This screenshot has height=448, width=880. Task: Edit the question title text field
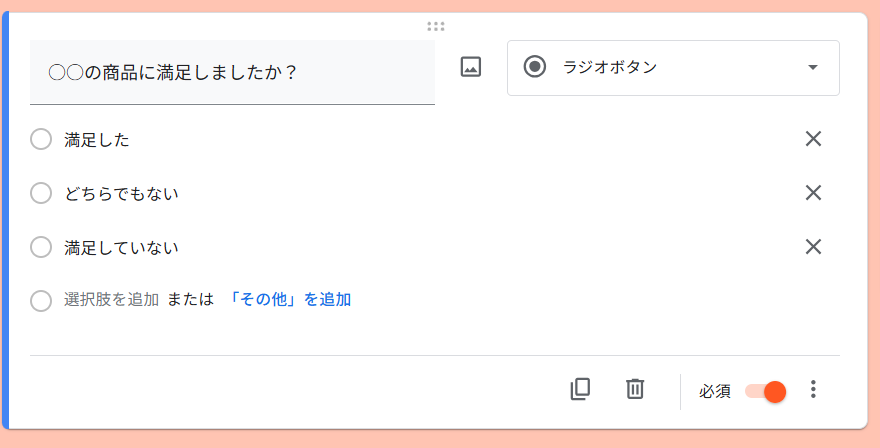(x=232, y=72)
